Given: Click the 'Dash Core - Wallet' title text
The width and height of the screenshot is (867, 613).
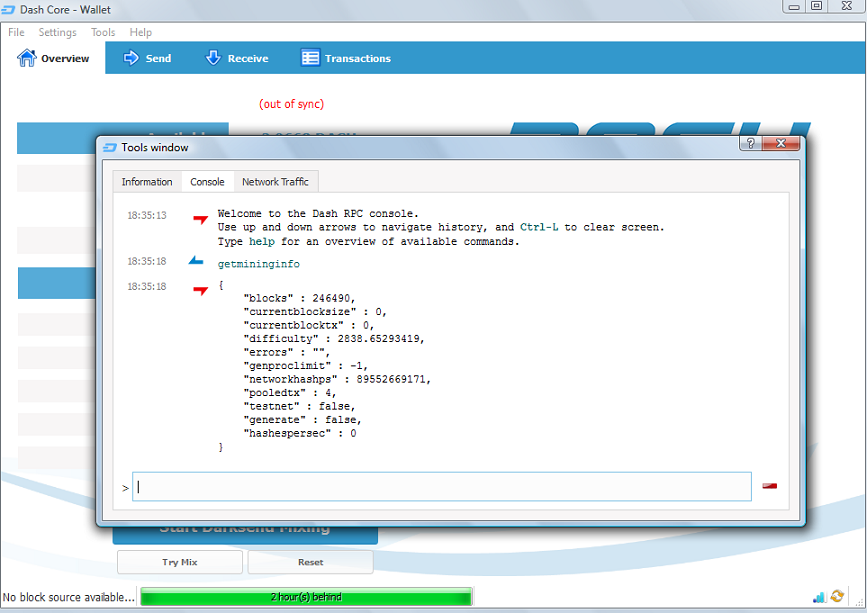Looking at the screenshot, I should pyautogui.click(x=65, y=10).
